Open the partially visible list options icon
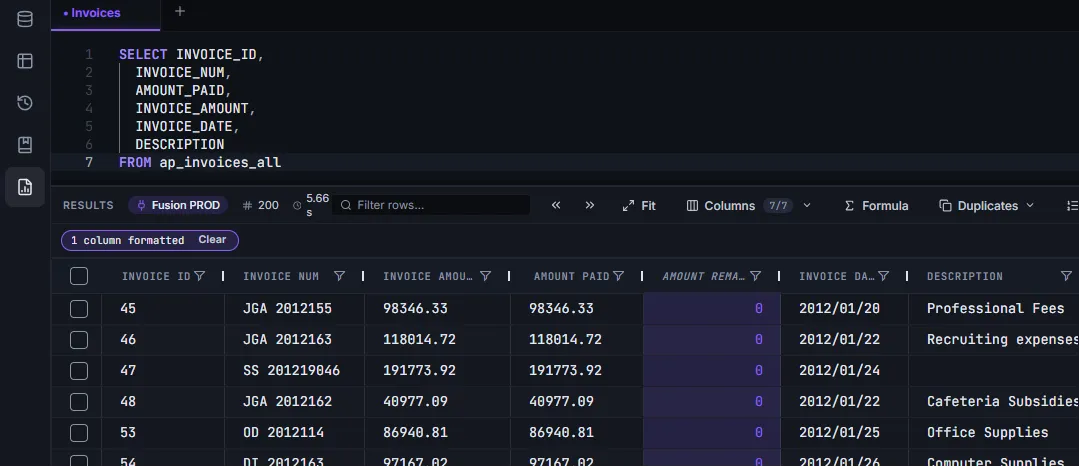Screen dimensions: 1079x467 1071,205
